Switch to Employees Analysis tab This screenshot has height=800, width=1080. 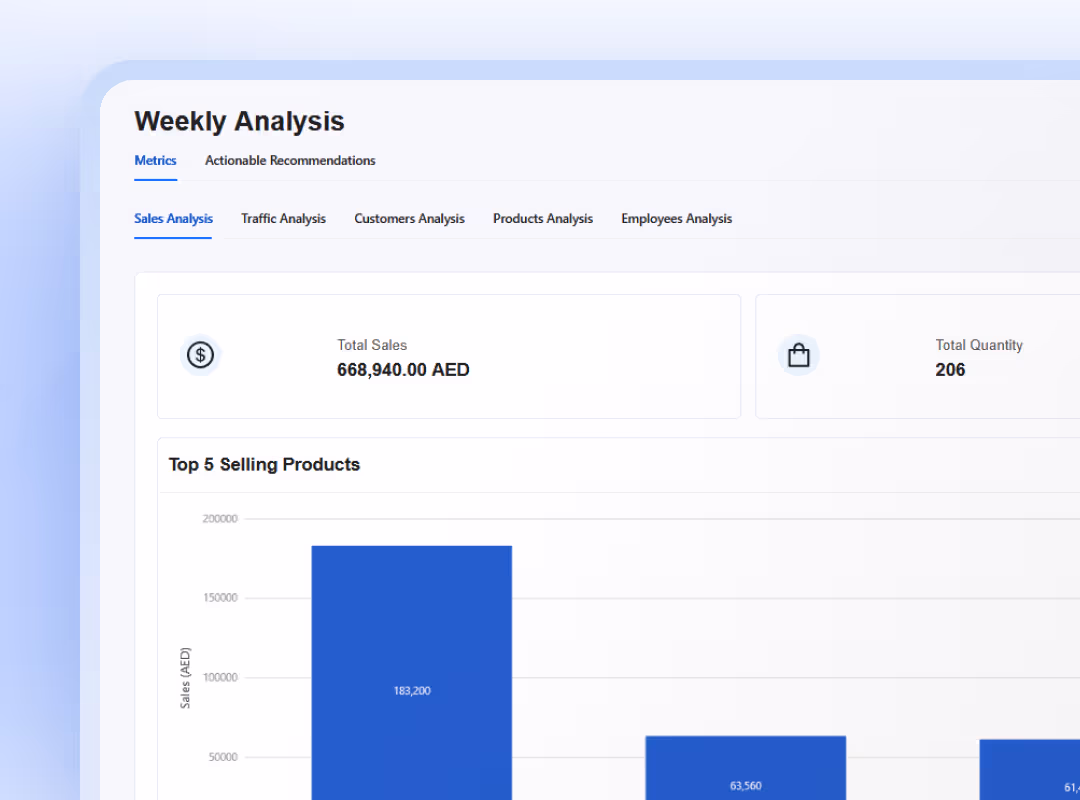[x=676, y=218]
